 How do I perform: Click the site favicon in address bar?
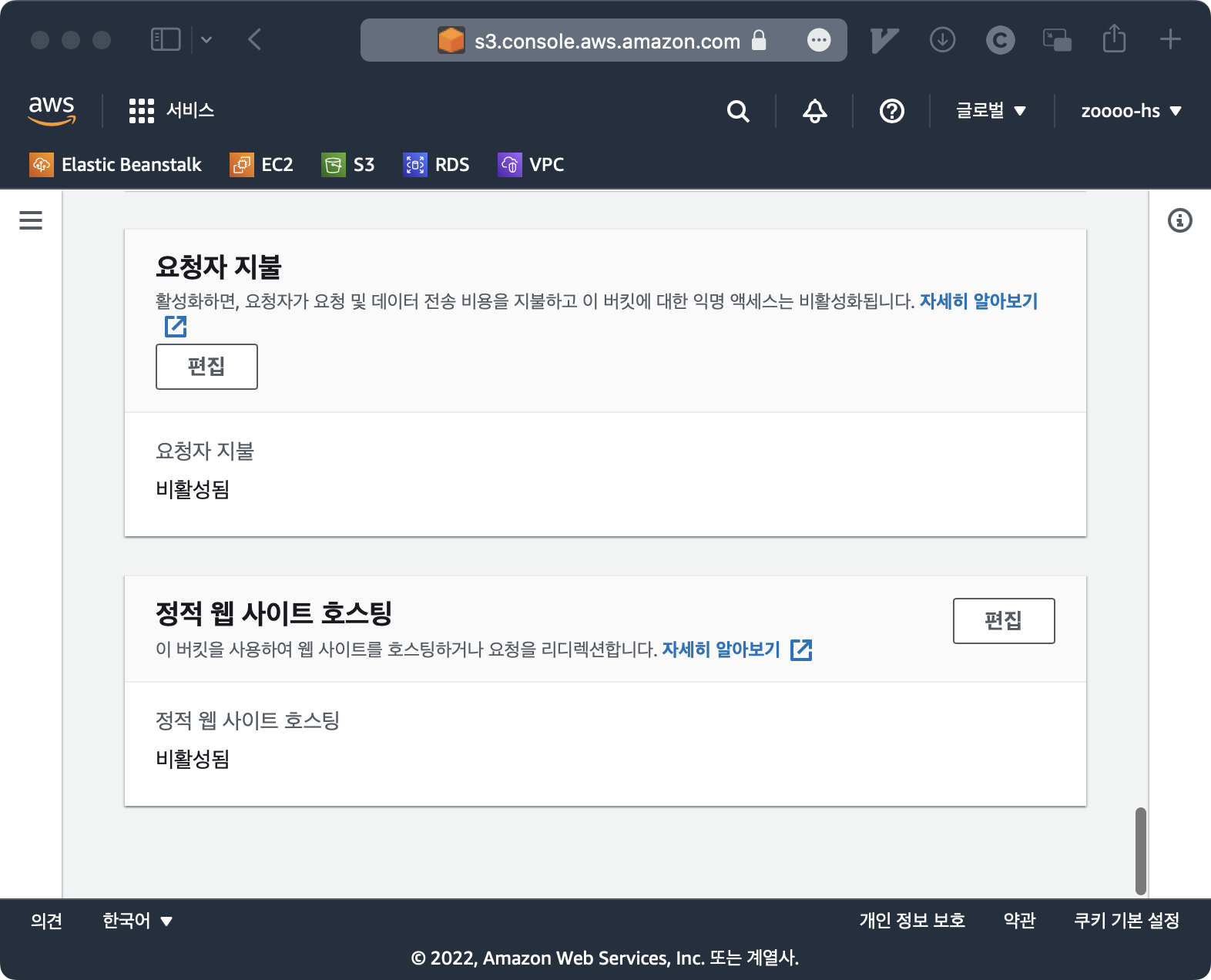(x=451, y=40)
